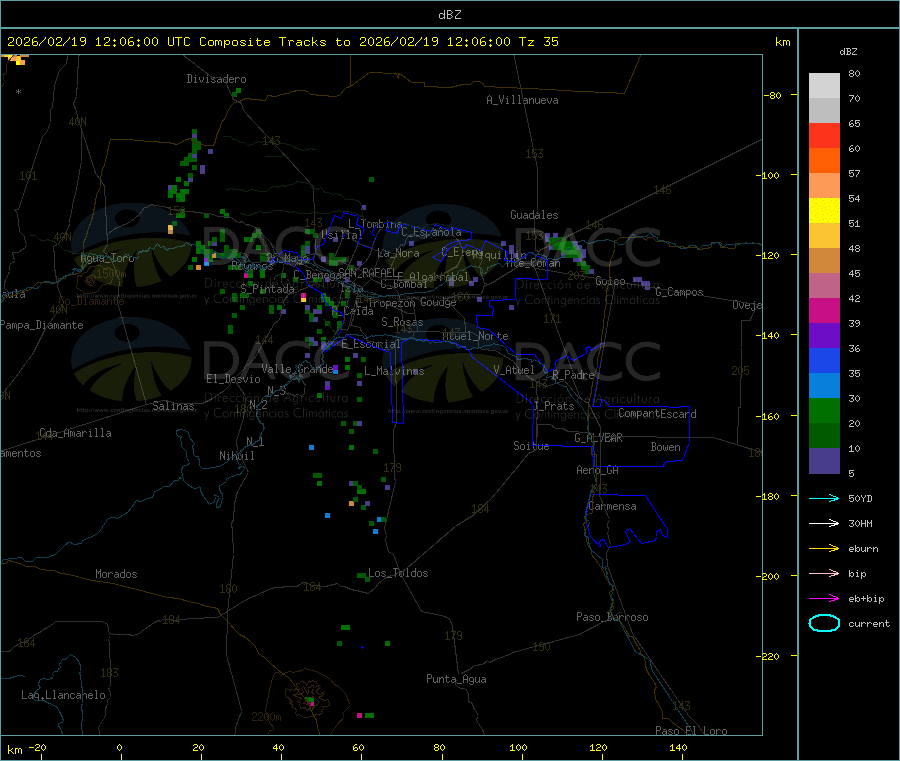Viewport: 900px width, 761px height.
Task: Select the indigo 5-10 dBZ color band
Action: click(824, 461)
